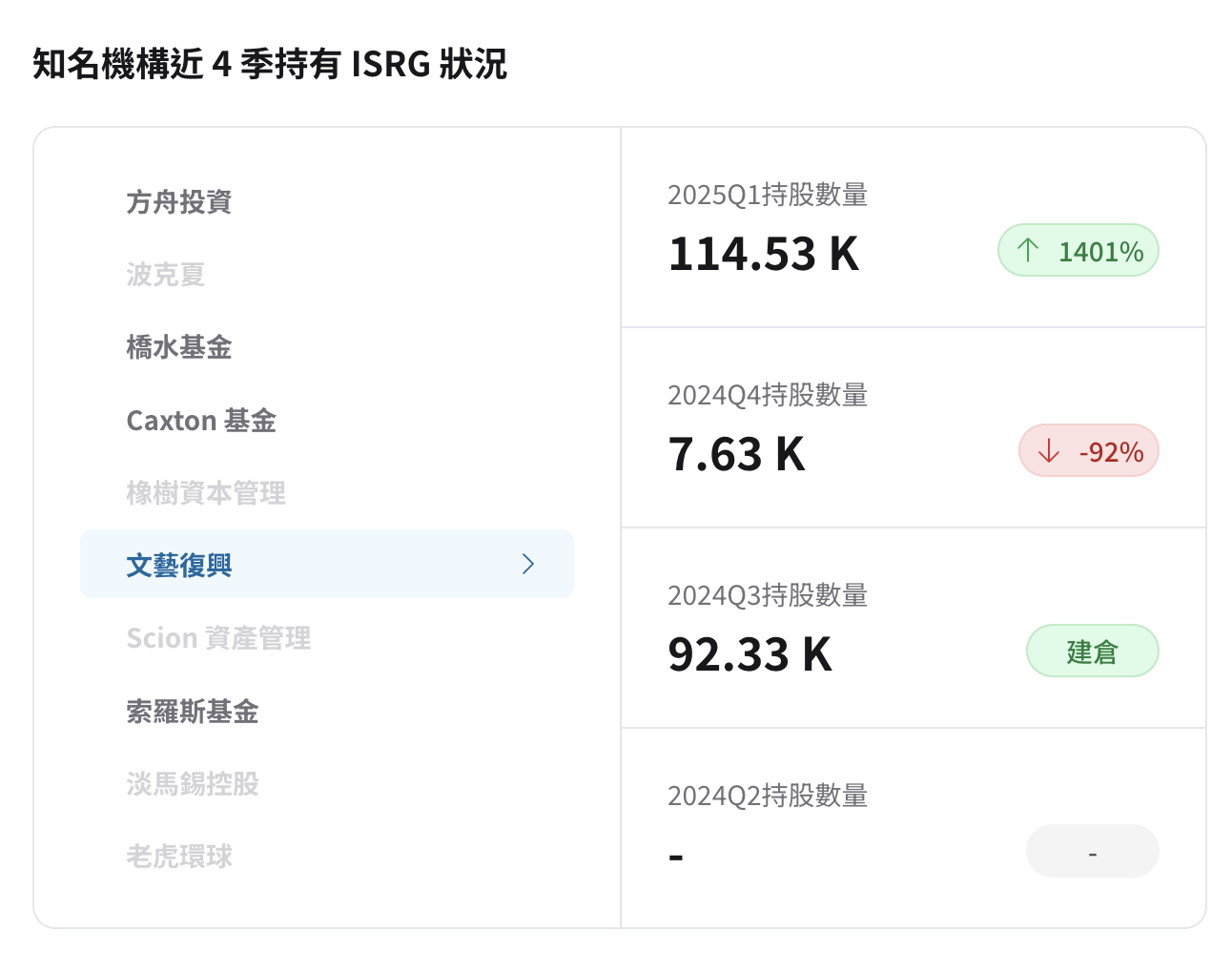Click the green 建倉 badge
The width and height of the screenshot is (1232, 973).
pos(1092,652)
